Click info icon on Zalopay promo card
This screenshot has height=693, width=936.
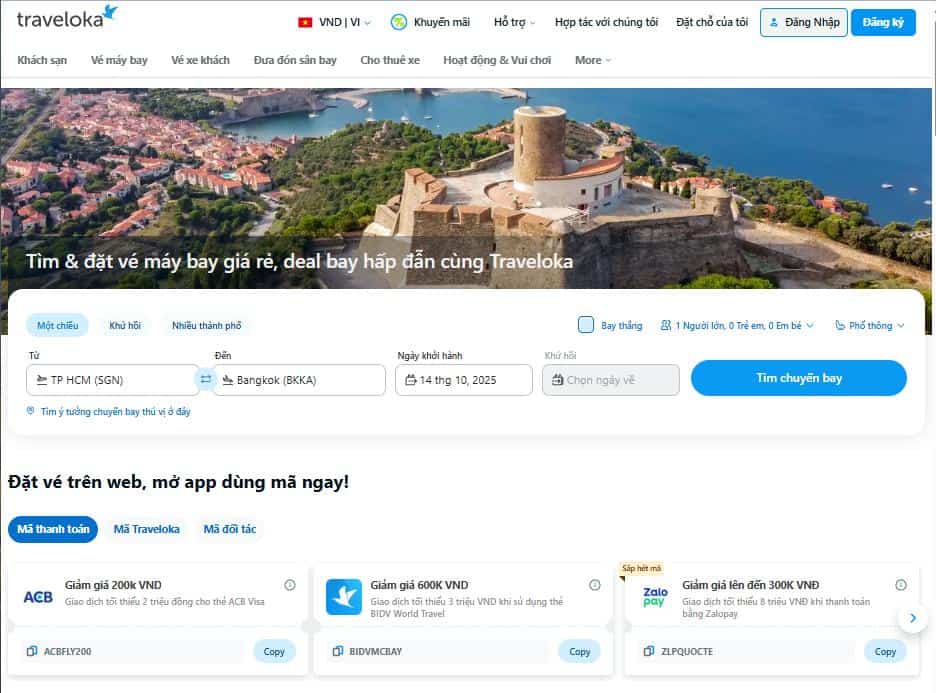[x=900, y=585]
